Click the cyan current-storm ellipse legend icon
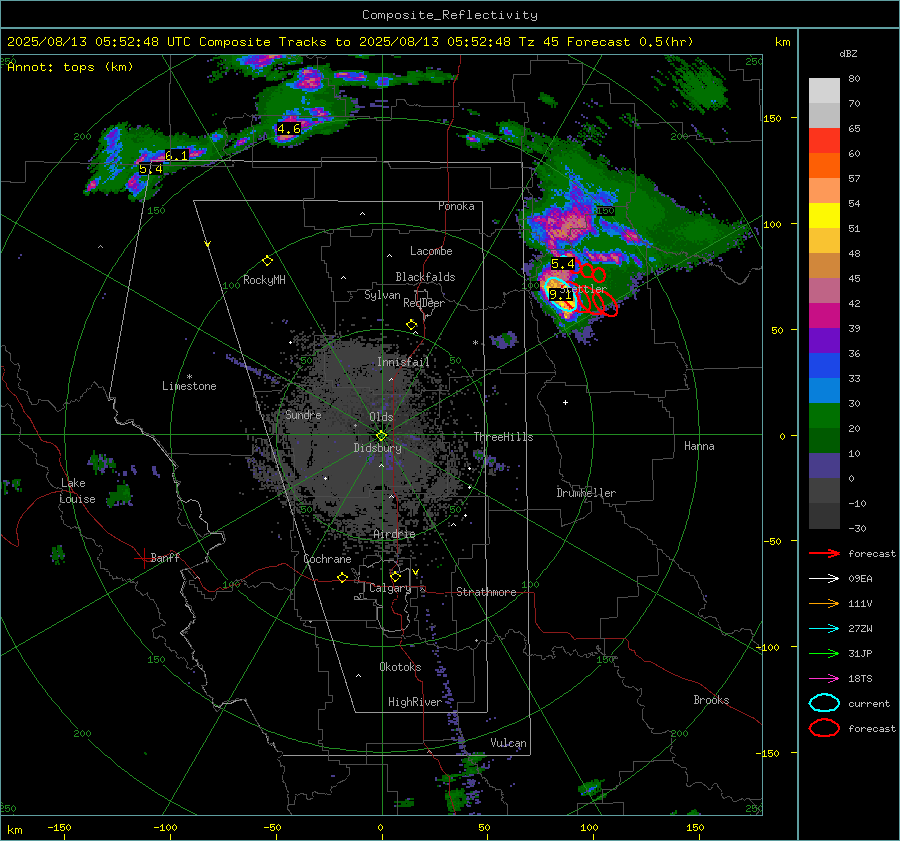 824,703
